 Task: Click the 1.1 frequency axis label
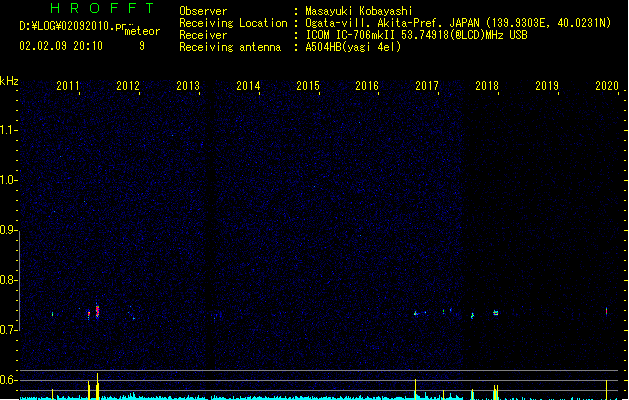[8, 130]
